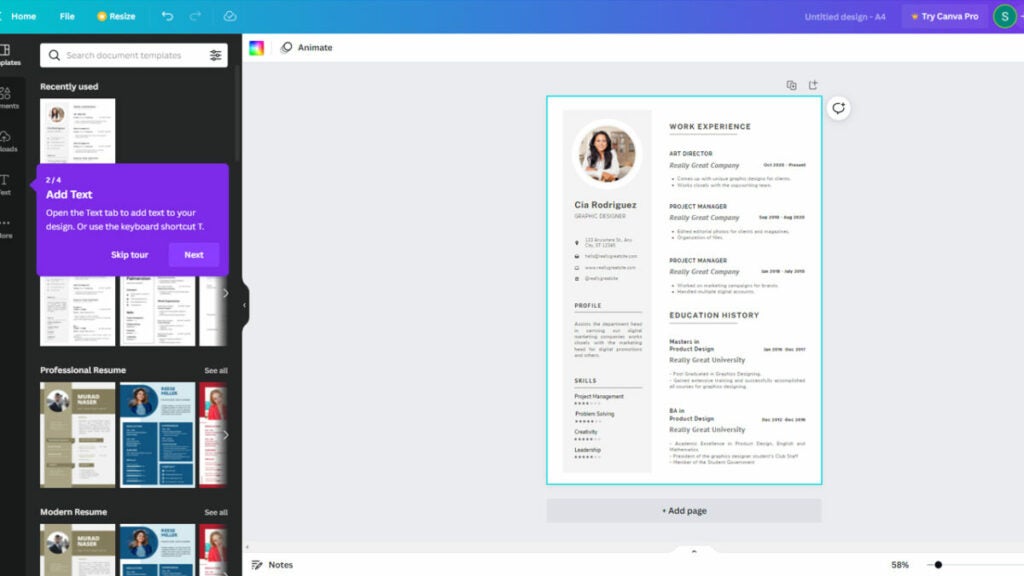The height and width of the screenshot is (576, 1024).
Task: Open the Elements sidebar tab
Action: [8, 98]
